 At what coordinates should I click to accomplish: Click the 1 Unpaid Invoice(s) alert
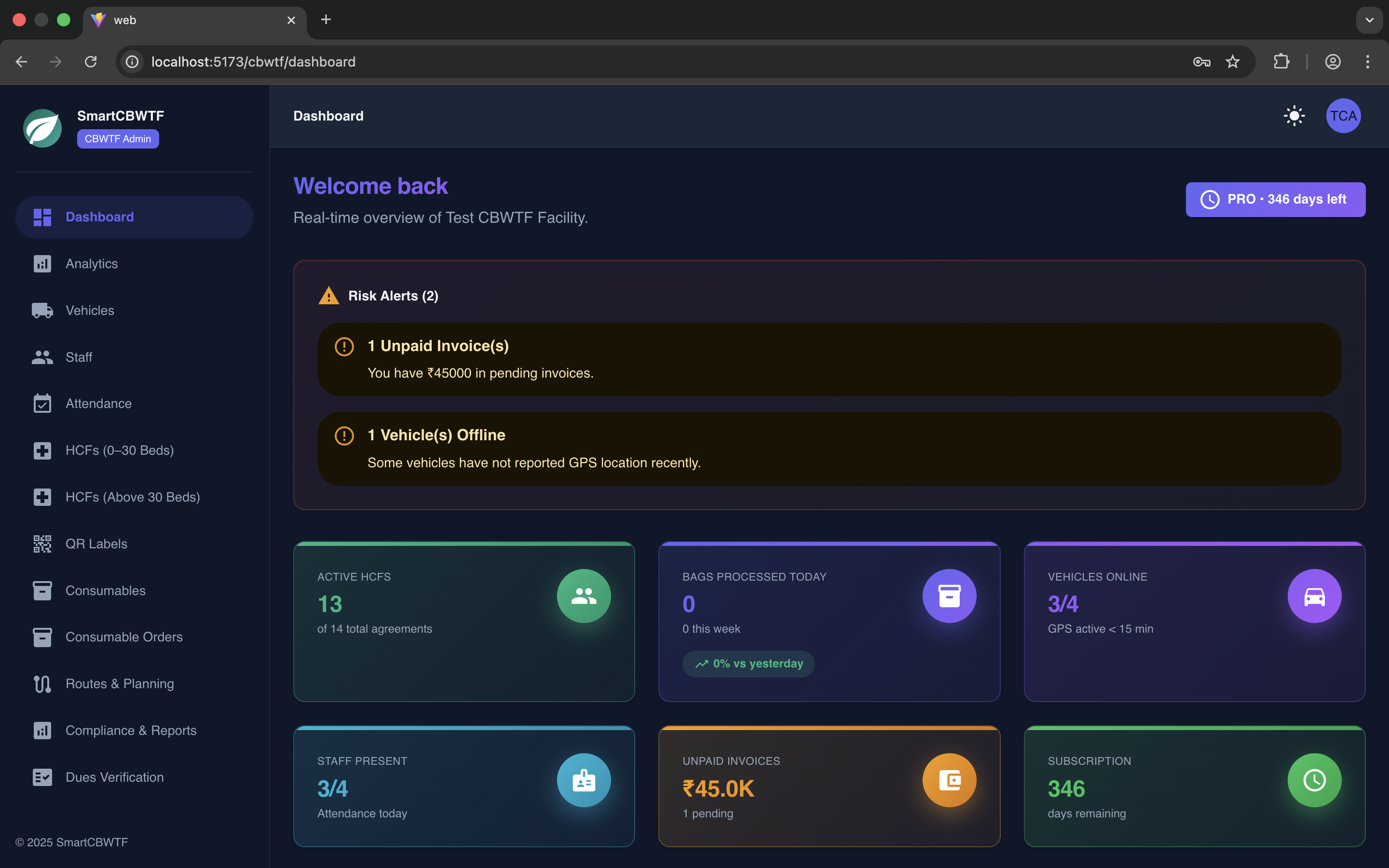(829, 359)
